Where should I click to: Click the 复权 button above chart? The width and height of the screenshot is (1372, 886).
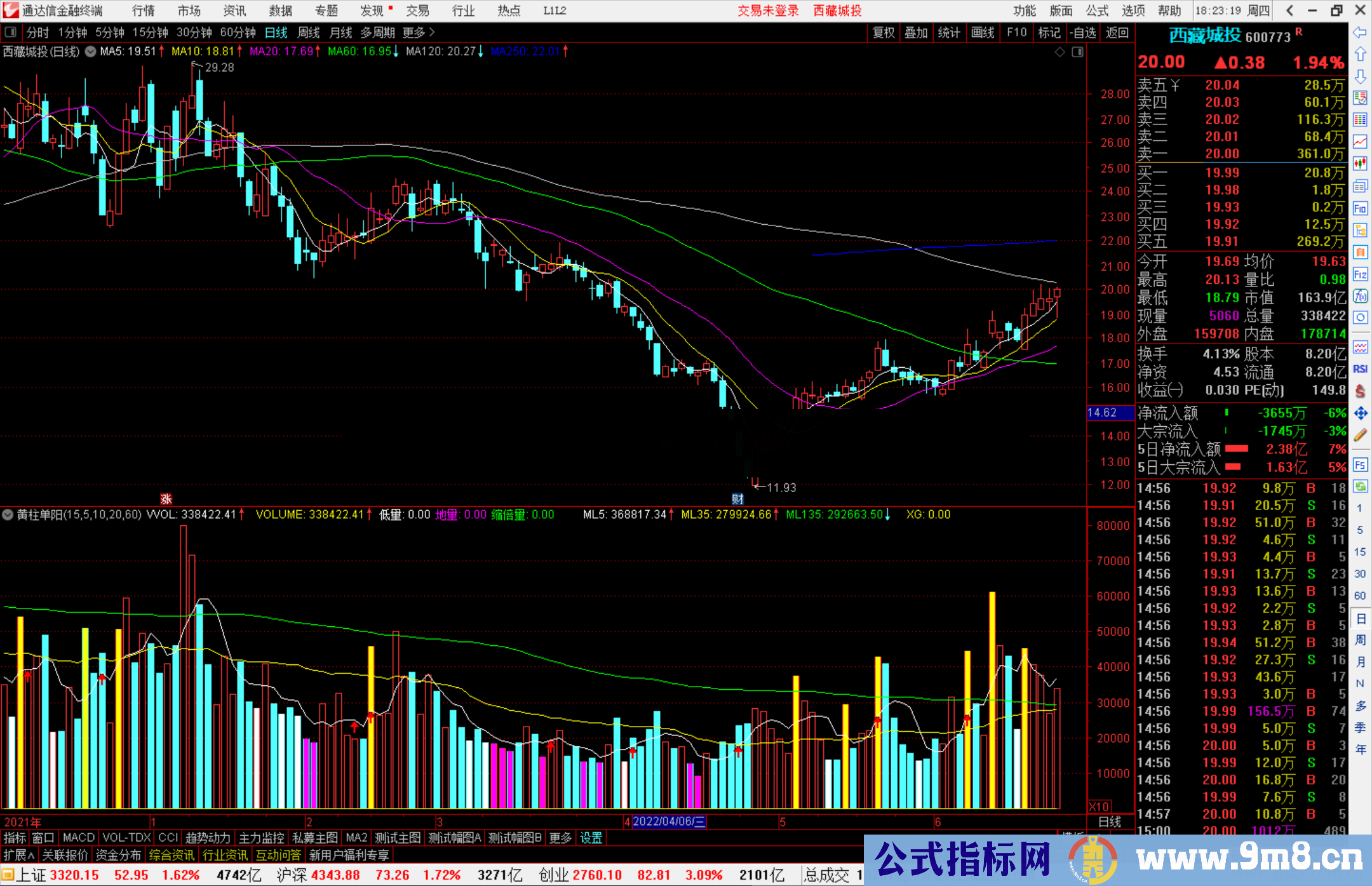[x=883, y=32]
